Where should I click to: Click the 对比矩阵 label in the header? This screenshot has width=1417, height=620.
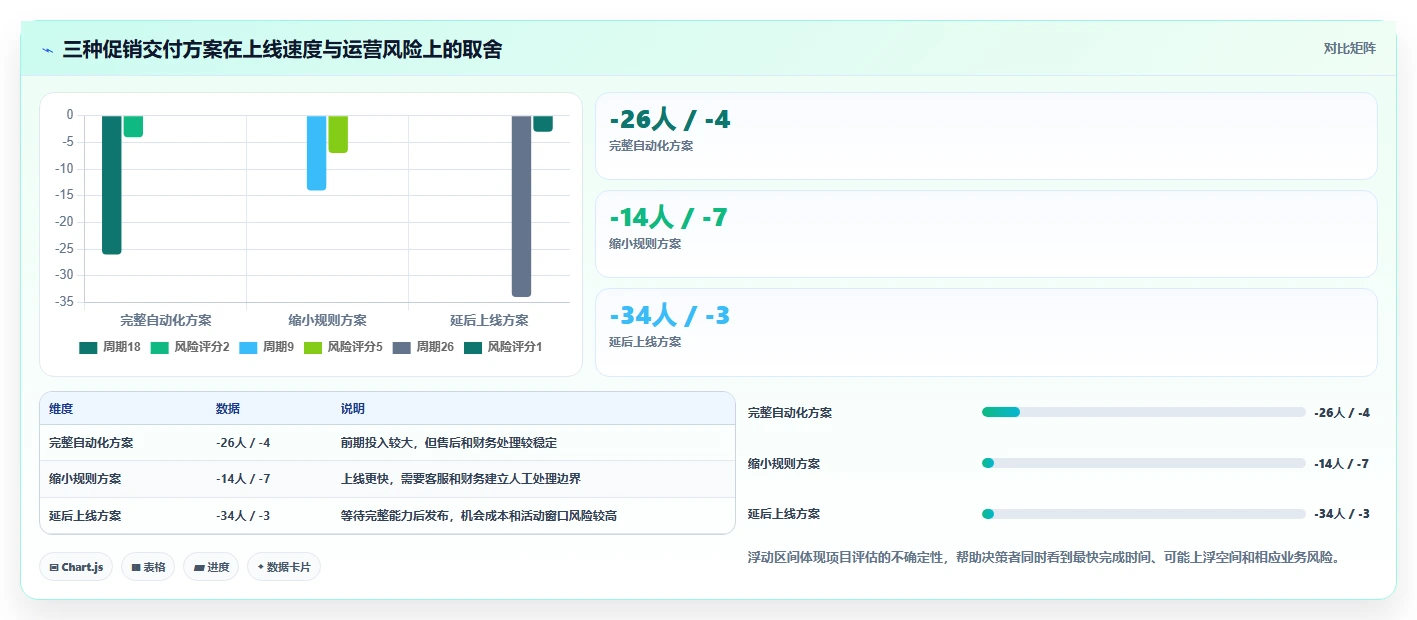[1349, 48]
